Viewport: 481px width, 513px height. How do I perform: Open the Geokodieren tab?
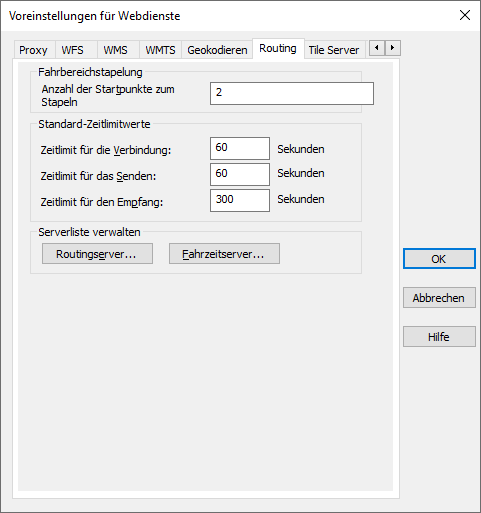point(217,50)
